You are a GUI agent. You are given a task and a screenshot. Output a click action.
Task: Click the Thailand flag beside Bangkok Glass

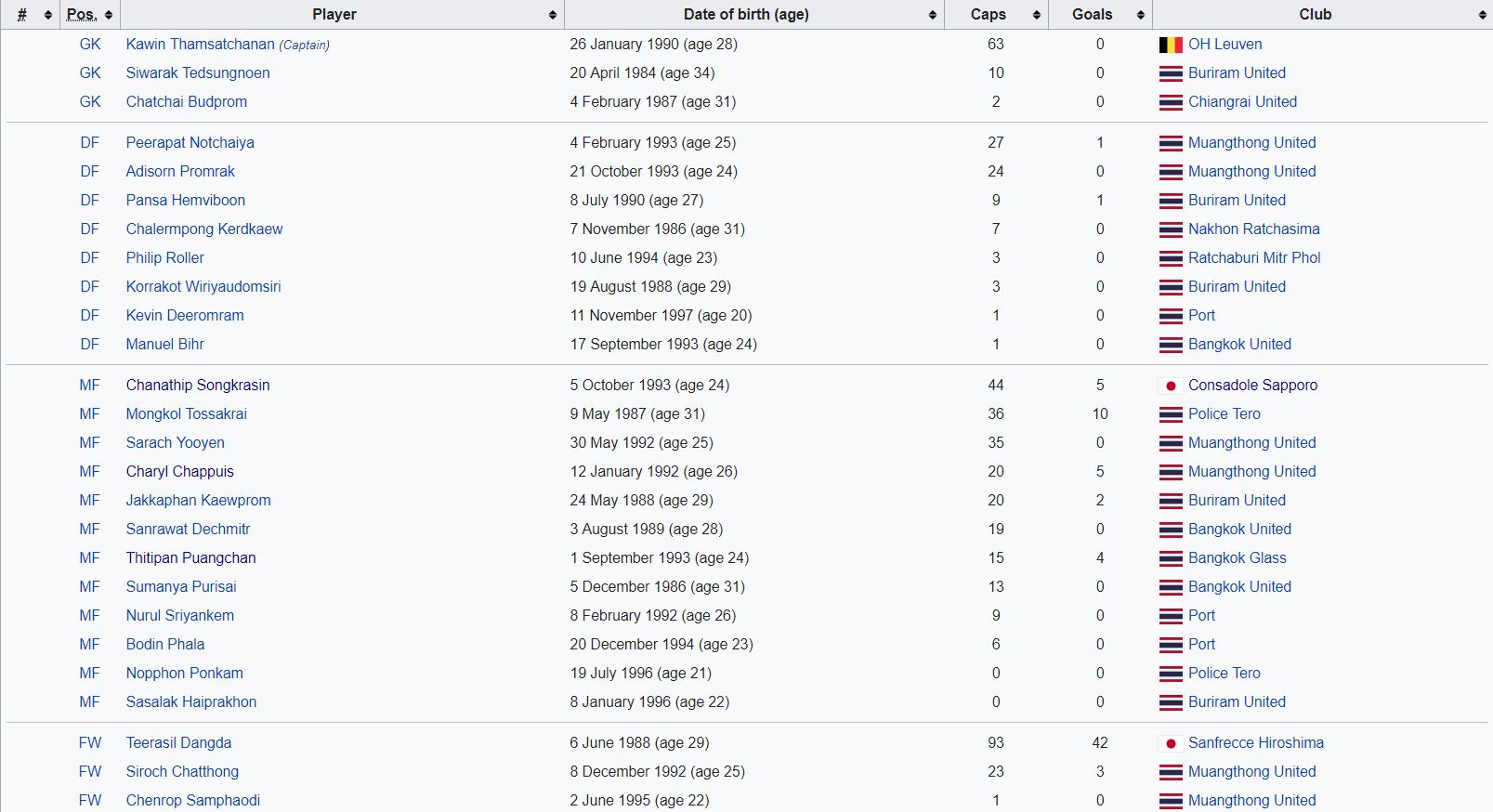tap(1171, 558)
